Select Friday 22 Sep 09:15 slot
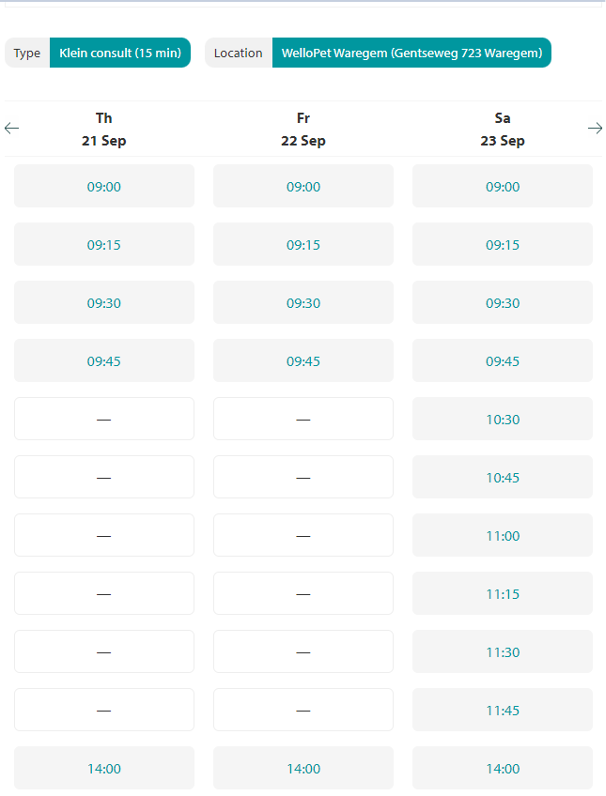 tap(303, 244)
